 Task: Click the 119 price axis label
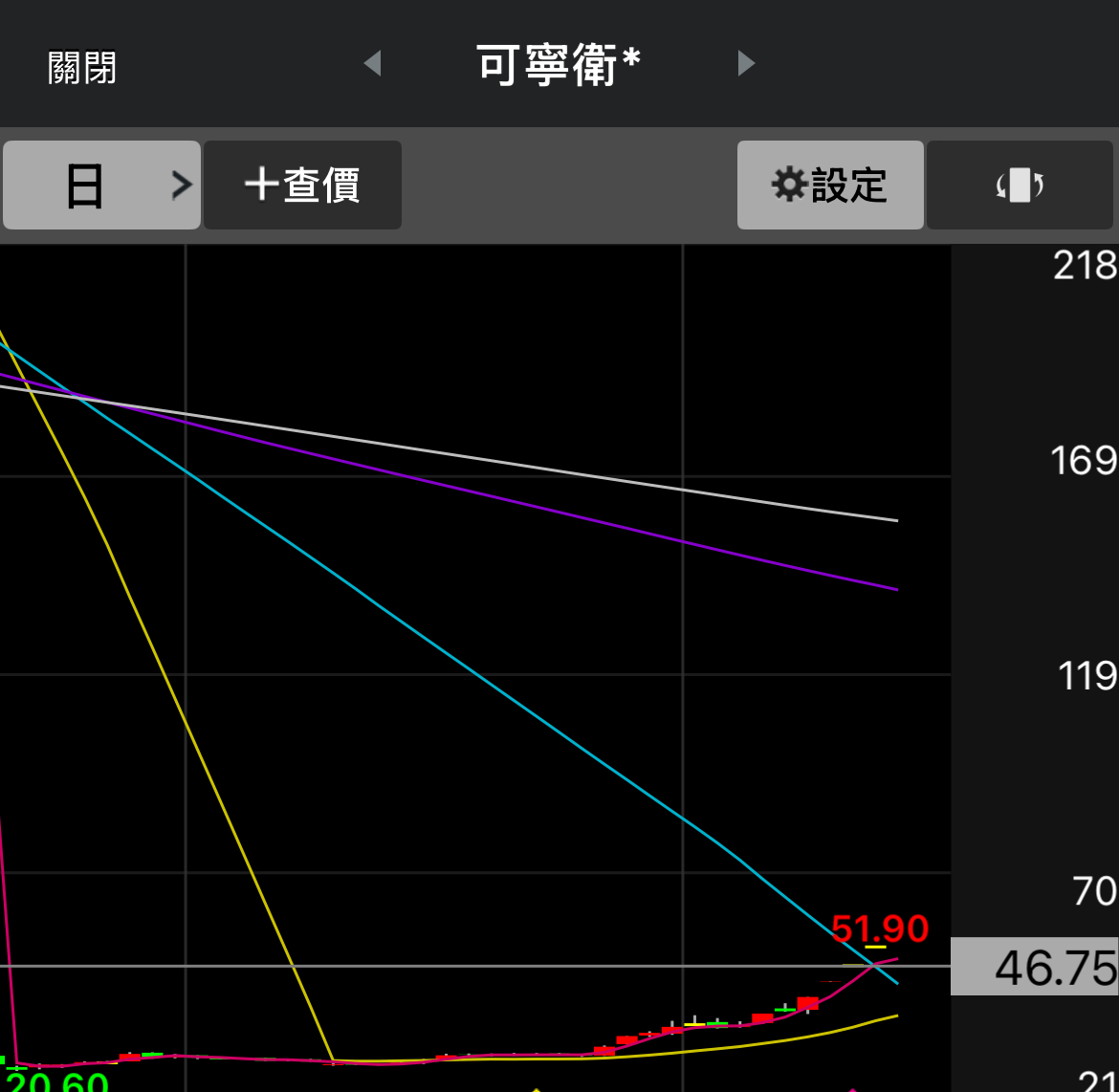pos(1086,675)
